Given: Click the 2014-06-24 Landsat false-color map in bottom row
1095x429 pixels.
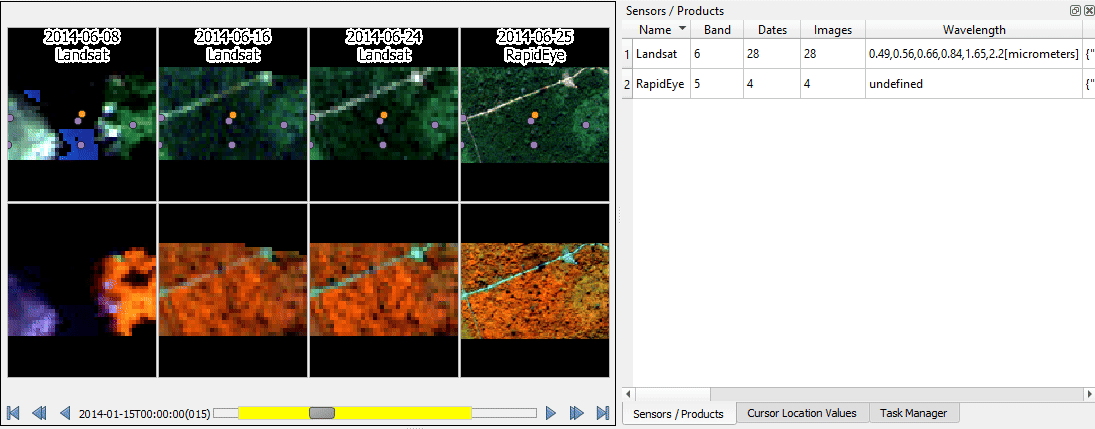Looking at the screenshot, I should pos(383,290).
